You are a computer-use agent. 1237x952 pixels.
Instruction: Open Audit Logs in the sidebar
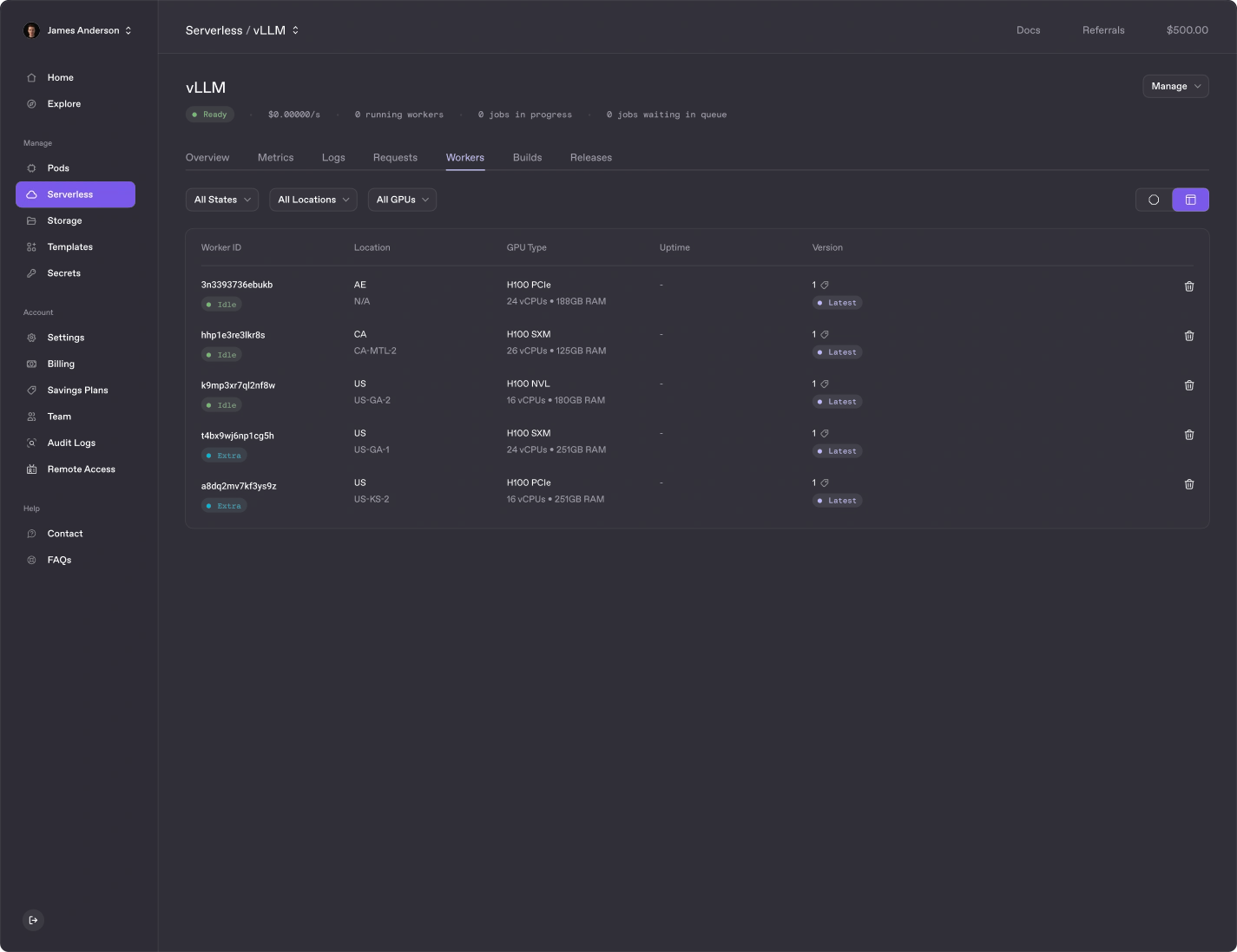(76, 443)
